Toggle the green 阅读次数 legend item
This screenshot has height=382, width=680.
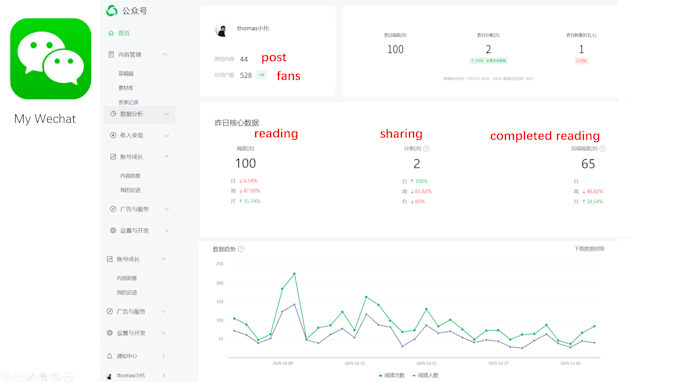coord(392,375)
